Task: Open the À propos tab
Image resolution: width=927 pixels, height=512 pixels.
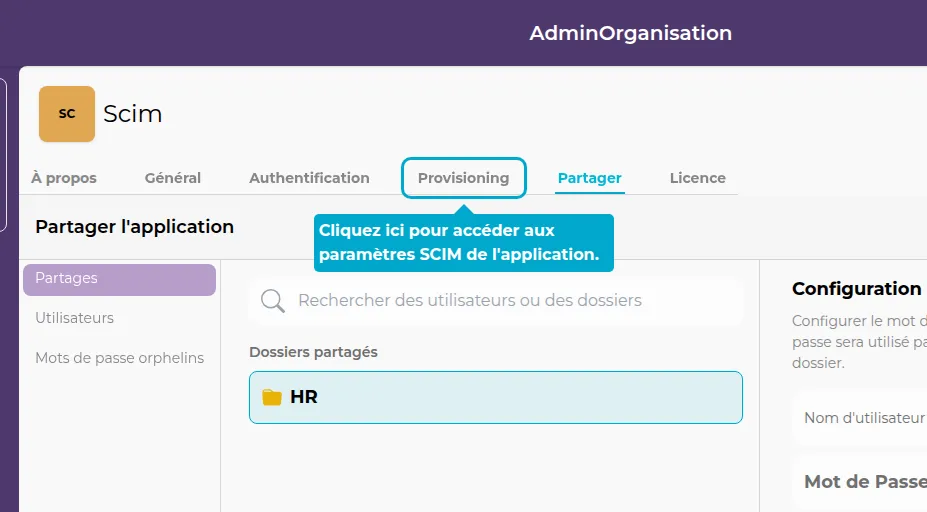Action: pyautogui.click(x=64, y=178)
